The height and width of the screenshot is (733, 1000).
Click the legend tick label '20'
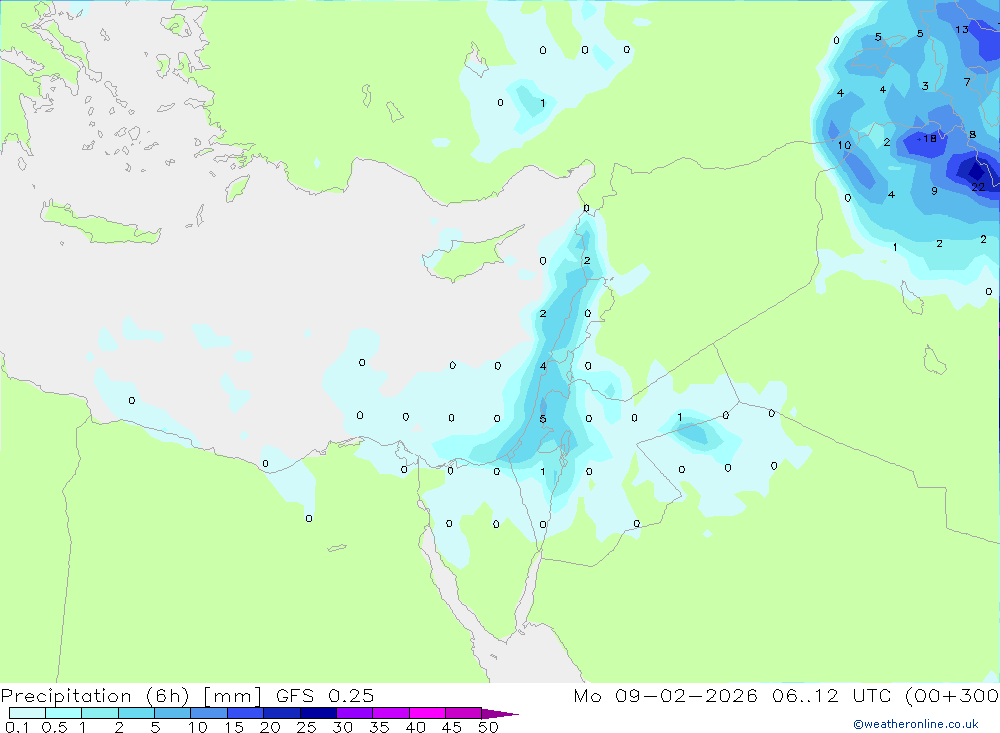[270, 727]
